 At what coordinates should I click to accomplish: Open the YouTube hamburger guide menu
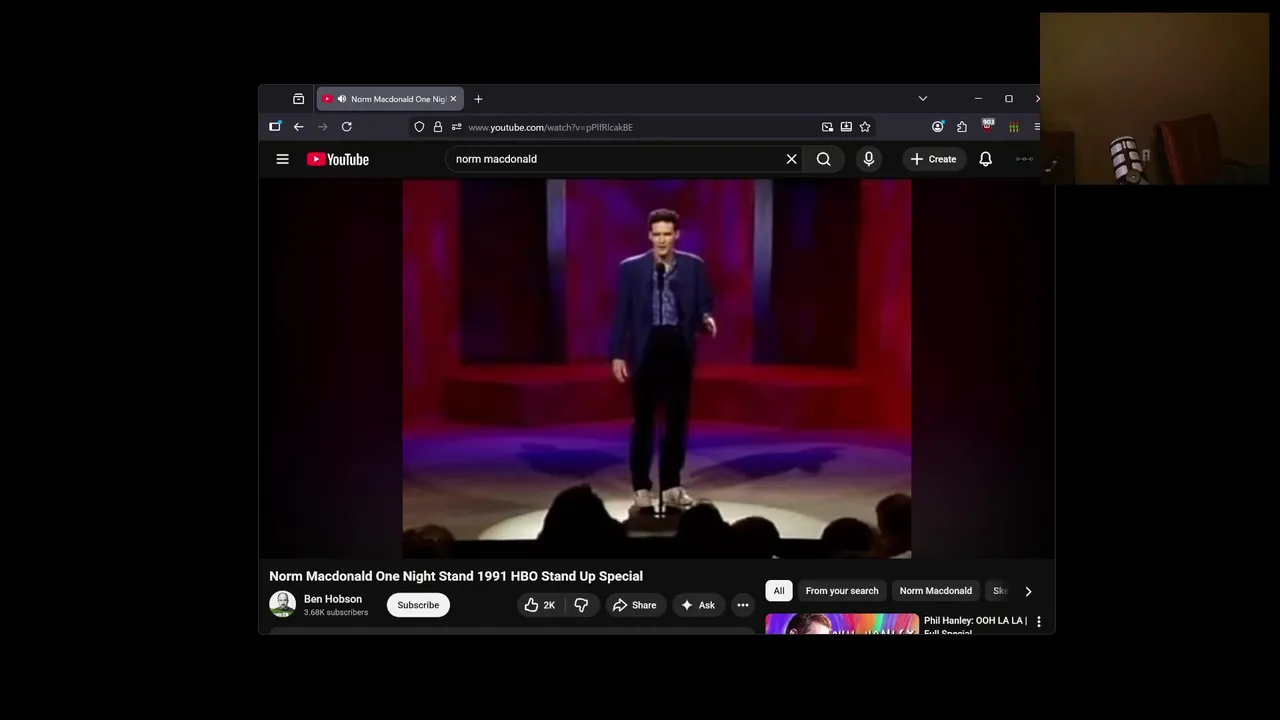[283, 159]
